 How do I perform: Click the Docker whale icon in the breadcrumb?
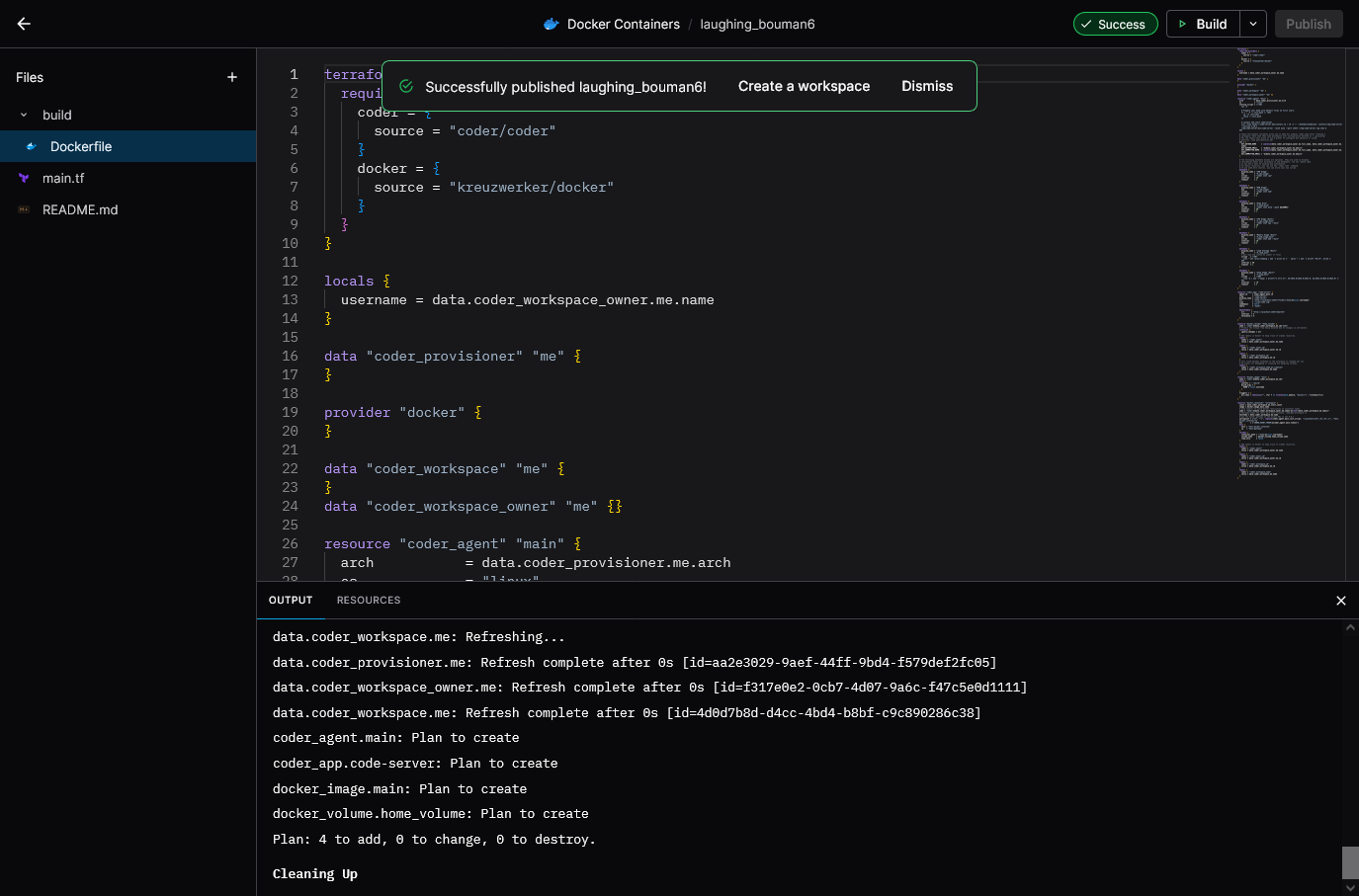click(552, 24)
